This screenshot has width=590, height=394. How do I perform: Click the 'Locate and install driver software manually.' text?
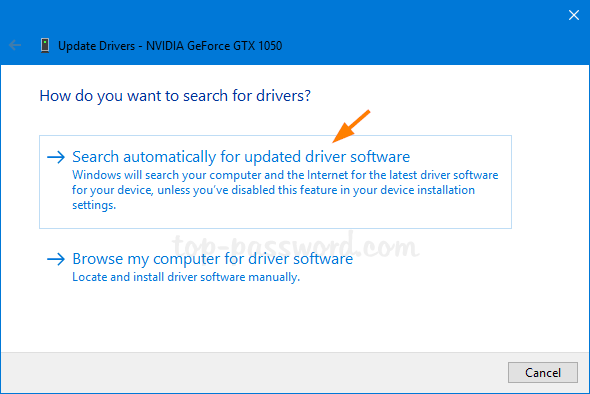click(x=186, y=277)
